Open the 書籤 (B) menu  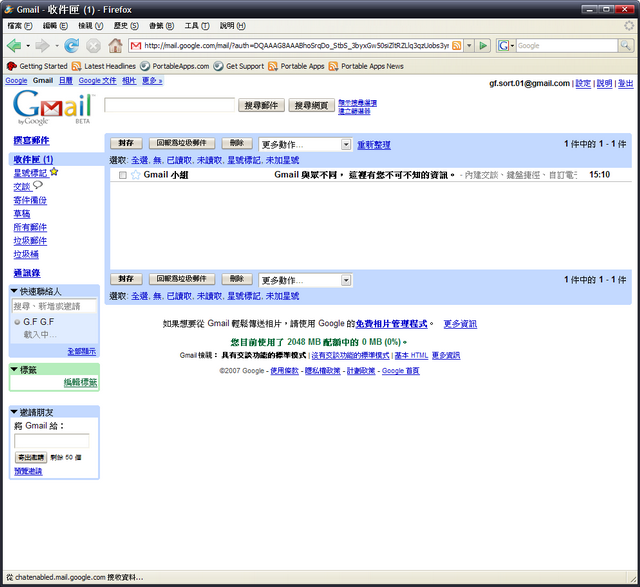[x=161, y=26]
